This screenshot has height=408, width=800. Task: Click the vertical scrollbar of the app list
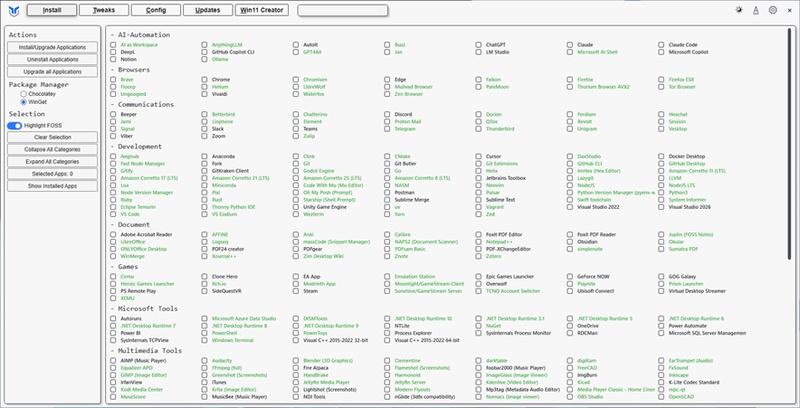coord(789,144)
